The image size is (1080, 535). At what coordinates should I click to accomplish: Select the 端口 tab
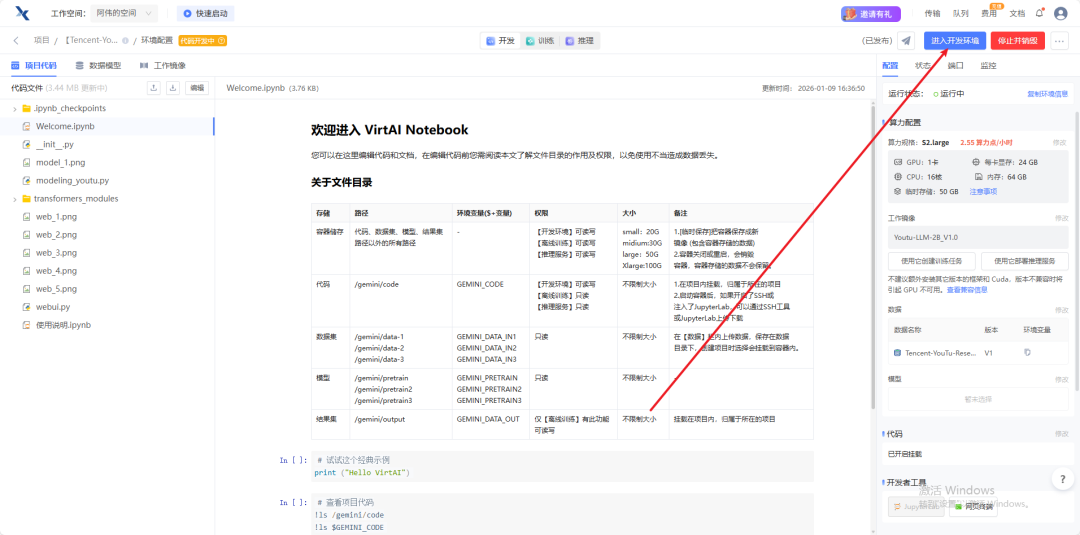pos(955,65)
